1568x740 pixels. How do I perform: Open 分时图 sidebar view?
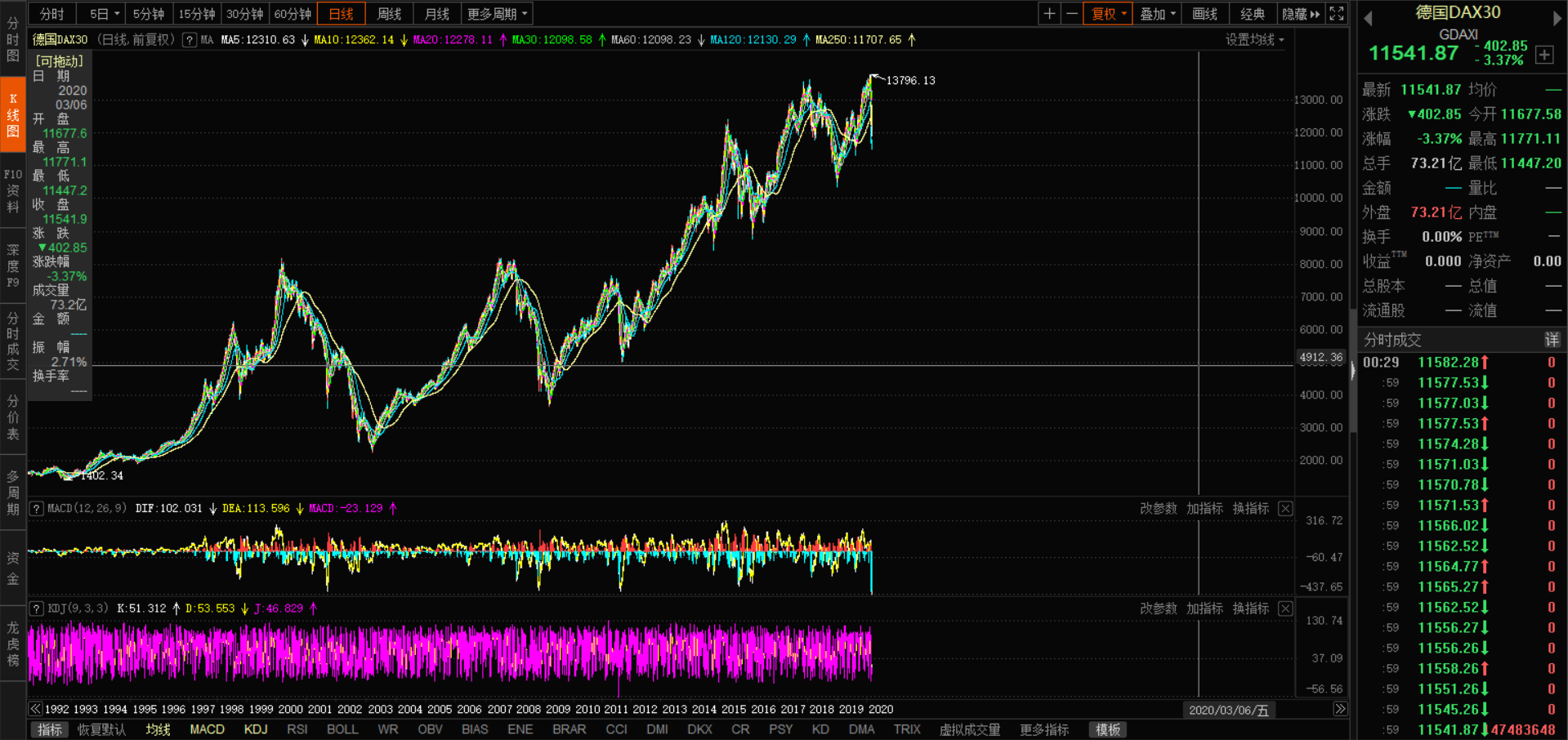click(13, 38)
